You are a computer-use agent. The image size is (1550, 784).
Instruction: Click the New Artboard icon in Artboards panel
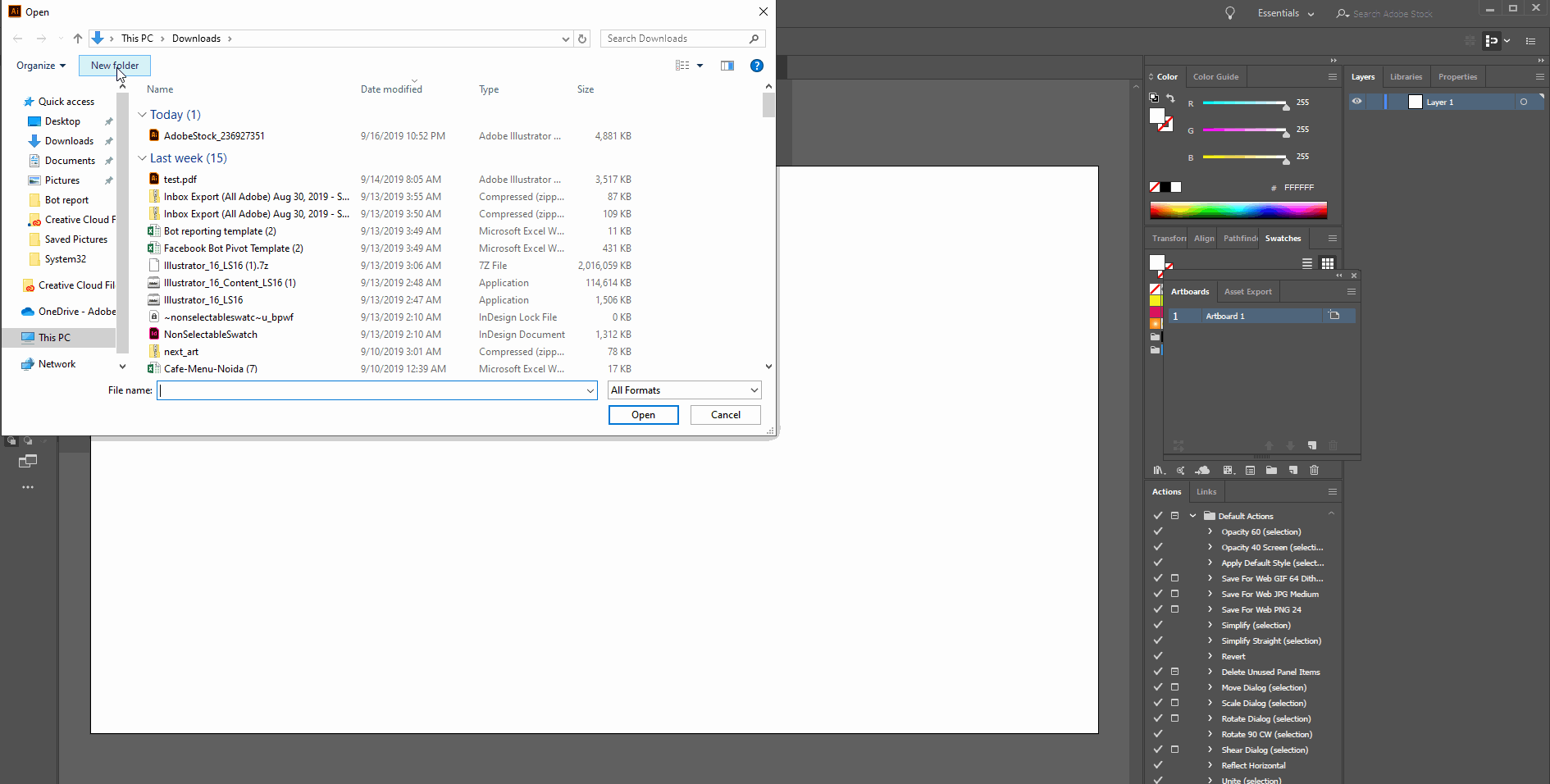coord(1312,445)
